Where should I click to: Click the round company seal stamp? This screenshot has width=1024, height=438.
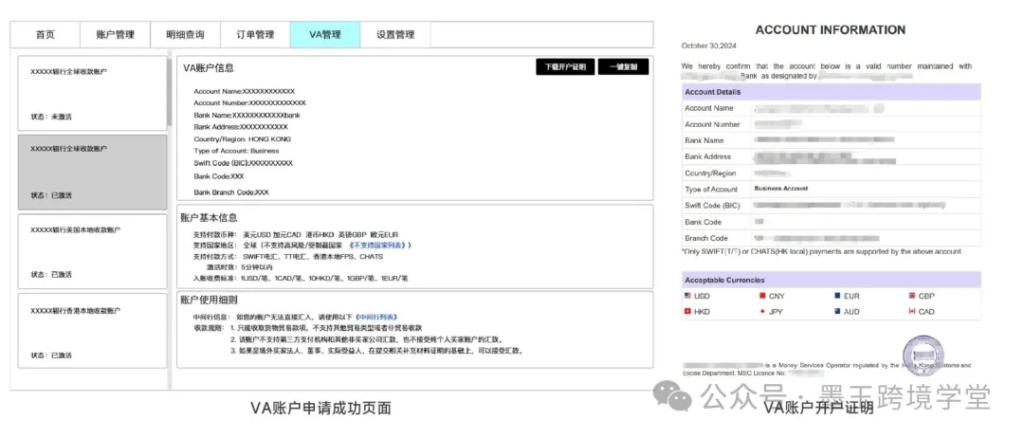(x=923, y=357)
